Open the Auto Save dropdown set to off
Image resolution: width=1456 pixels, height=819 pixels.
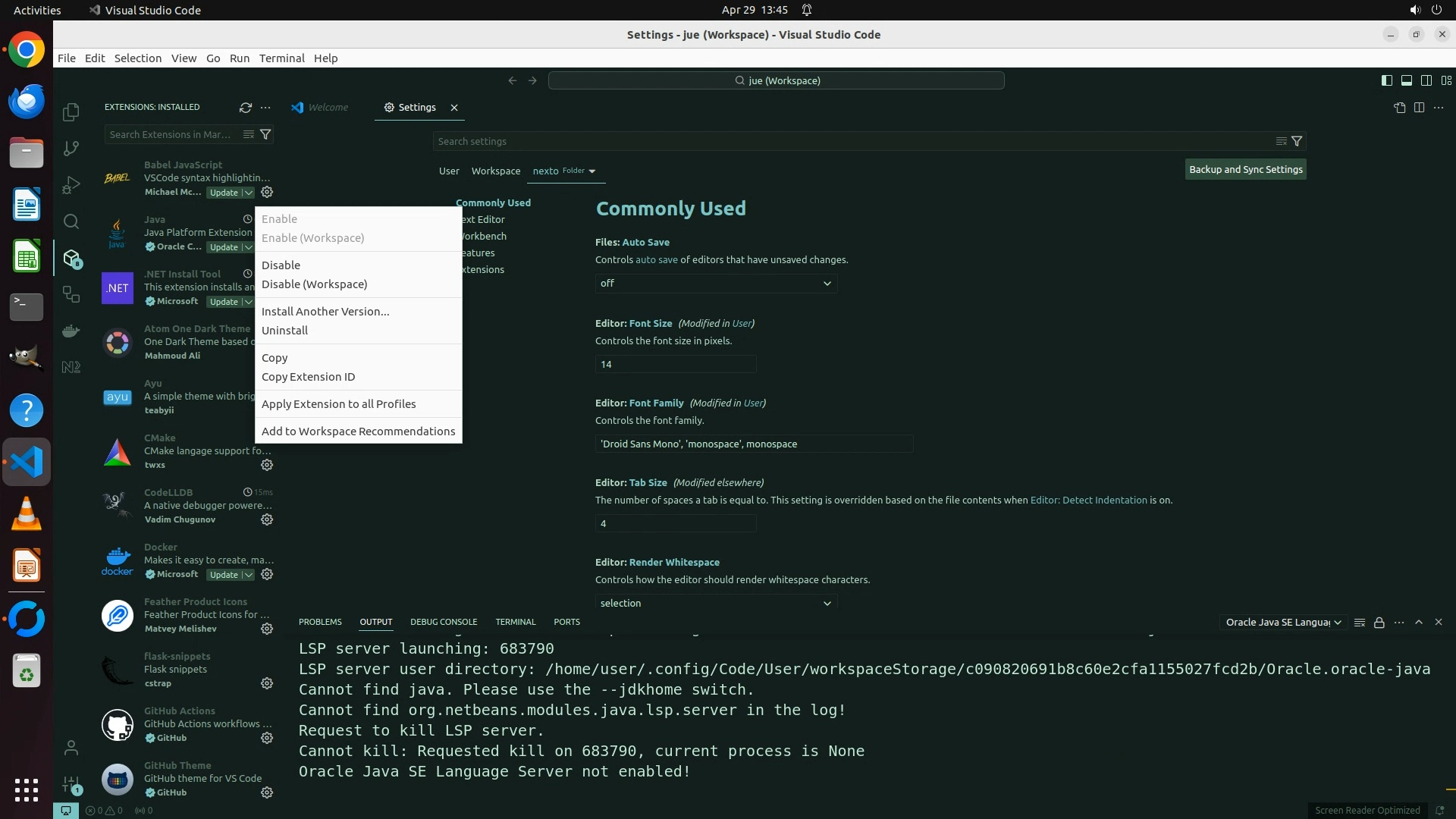pos(716,284)
